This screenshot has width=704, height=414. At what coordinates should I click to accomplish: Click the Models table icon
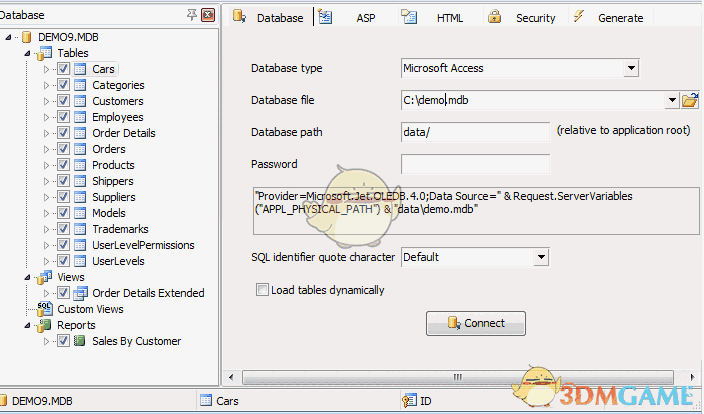tap(80, 213)
